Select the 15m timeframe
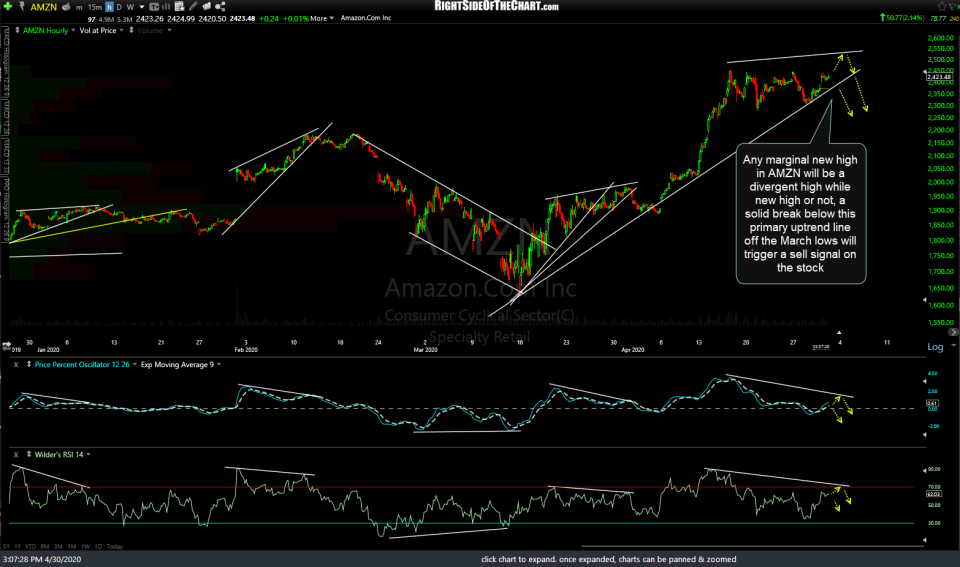 94,7
